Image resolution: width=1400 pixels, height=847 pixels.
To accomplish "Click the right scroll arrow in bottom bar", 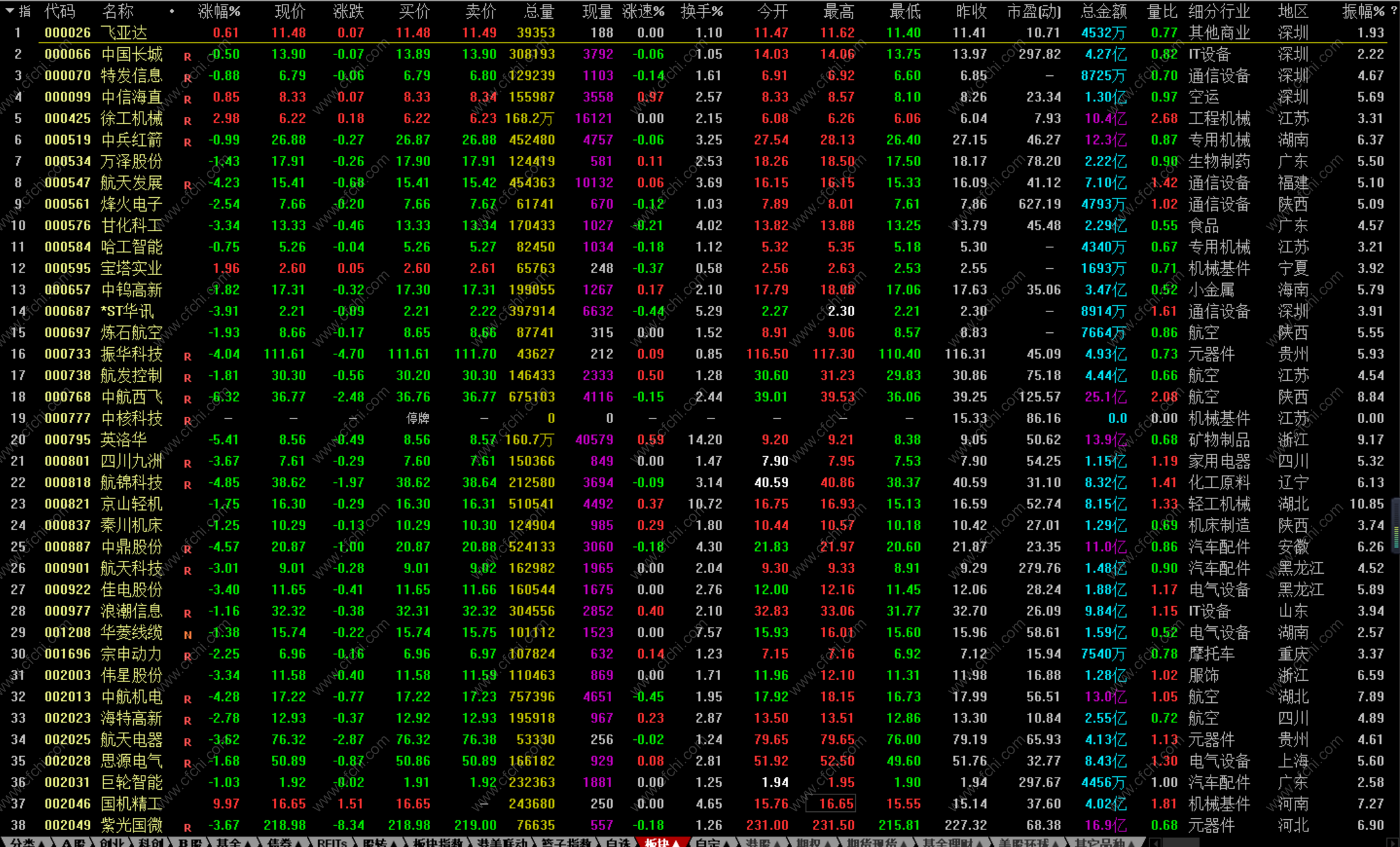I will point(1392,842).
